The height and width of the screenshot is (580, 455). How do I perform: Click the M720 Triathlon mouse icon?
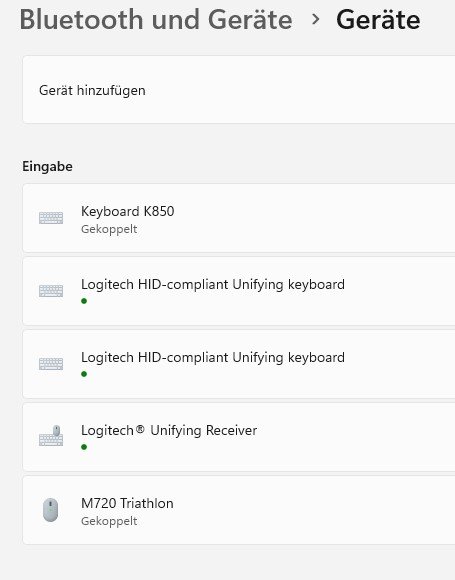[x=51, y=510]
